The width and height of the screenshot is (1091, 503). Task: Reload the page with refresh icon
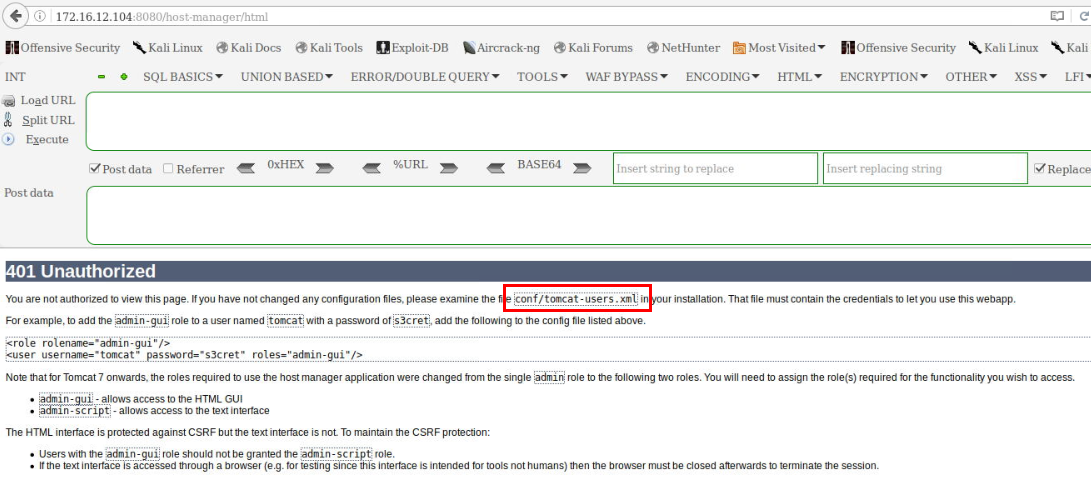coord(1083,17)
